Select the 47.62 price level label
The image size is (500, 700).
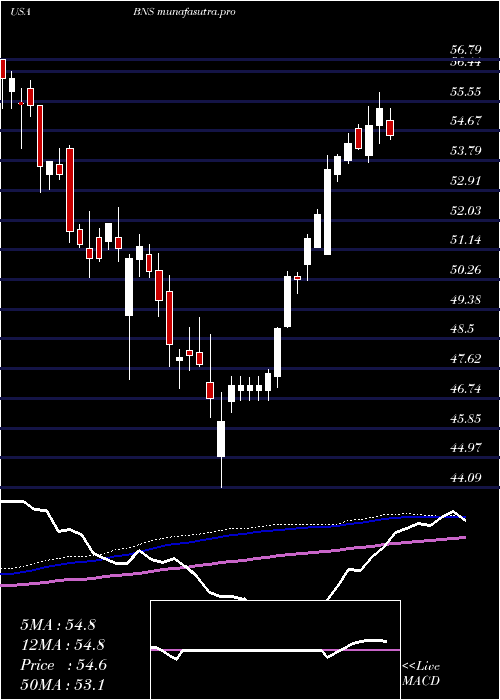click(x=466, y=358)
